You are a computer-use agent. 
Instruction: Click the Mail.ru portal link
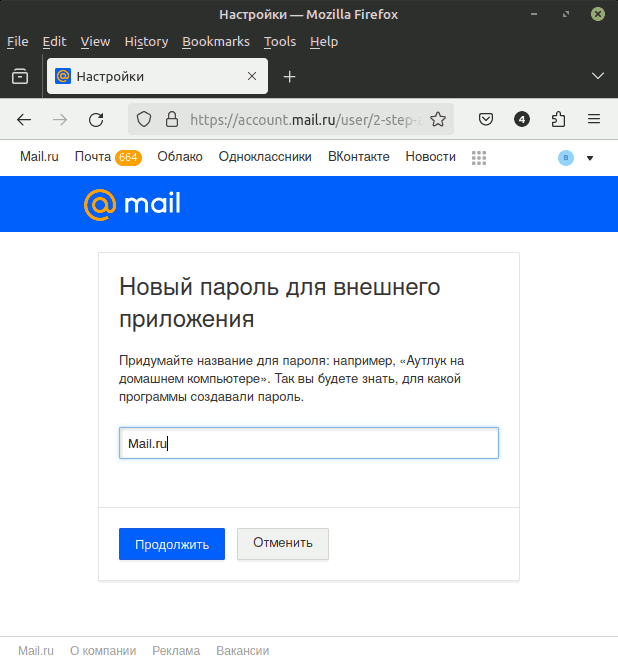click(x=39, y=157)
